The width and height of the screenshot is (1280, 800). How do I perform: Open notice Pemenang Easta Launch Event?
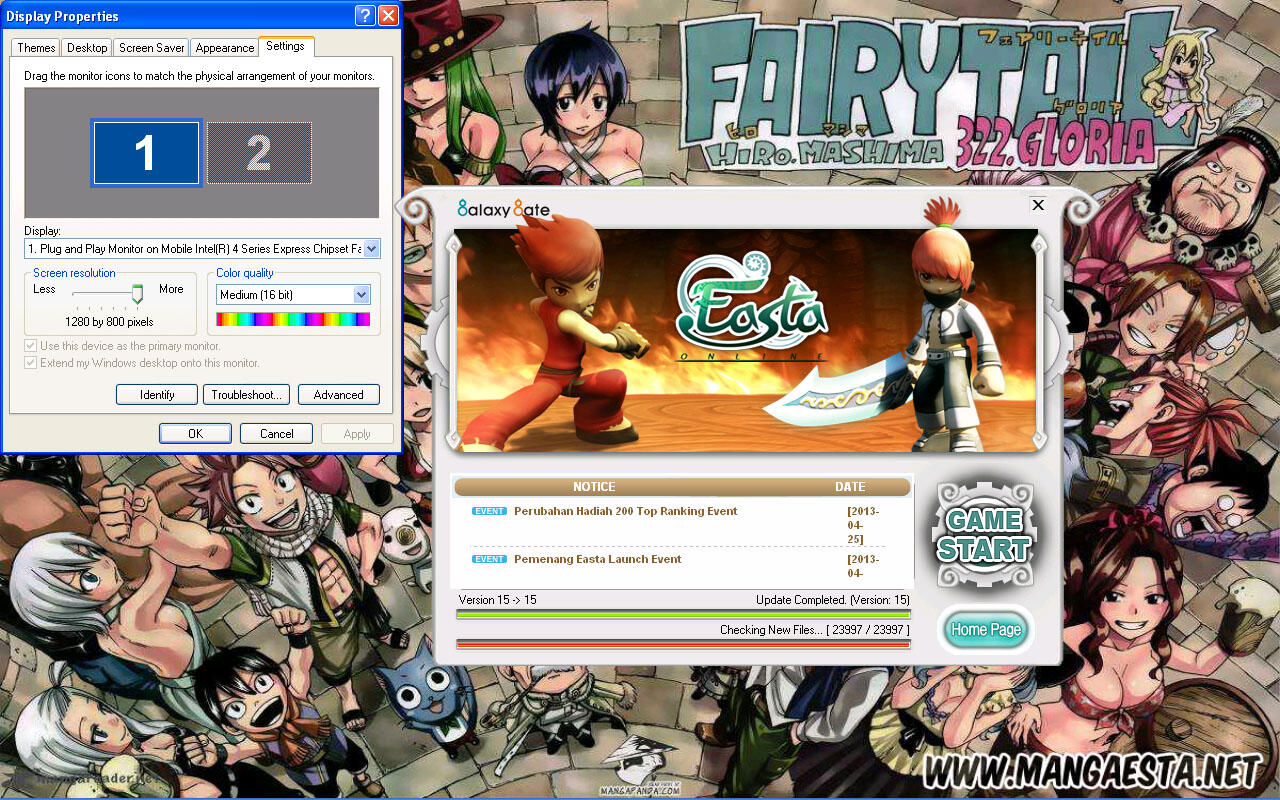[x=598, y=559]
